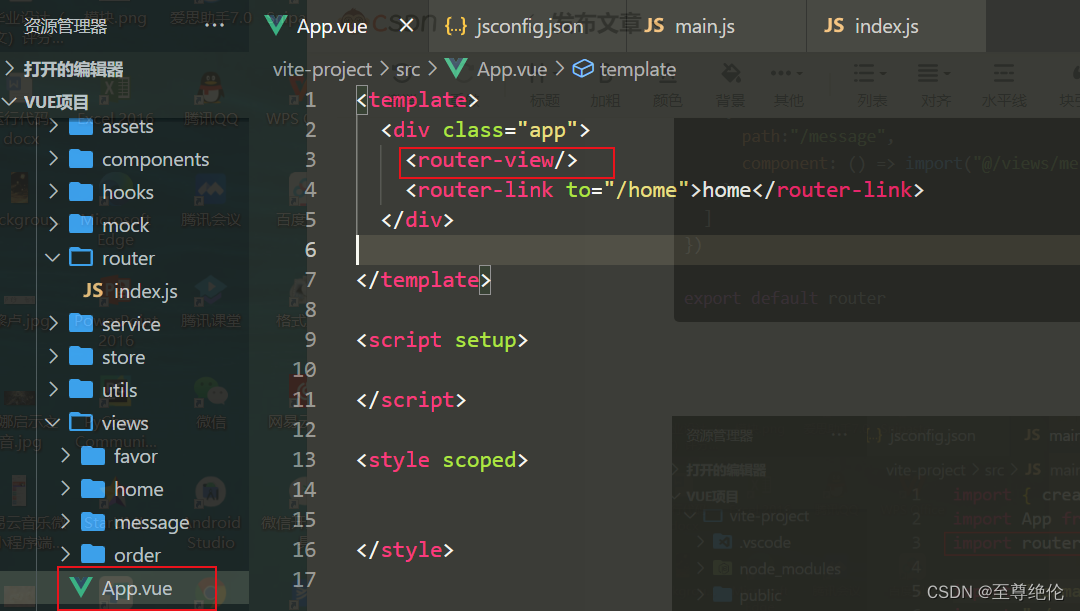Select the open views folder icon
The width and height of the screenshot is (1080, 611).
click(x=81, y=422)
